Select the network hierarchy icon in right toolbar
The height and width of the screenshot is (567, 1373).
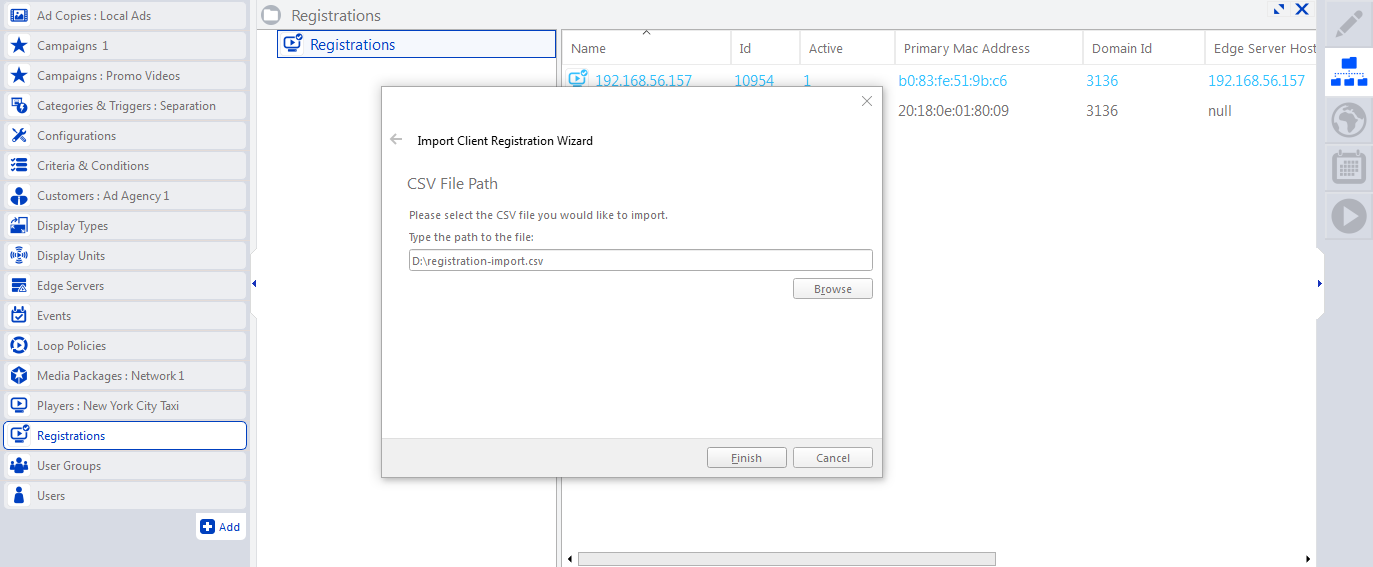pyautogui.click(x=1348, y=72)
